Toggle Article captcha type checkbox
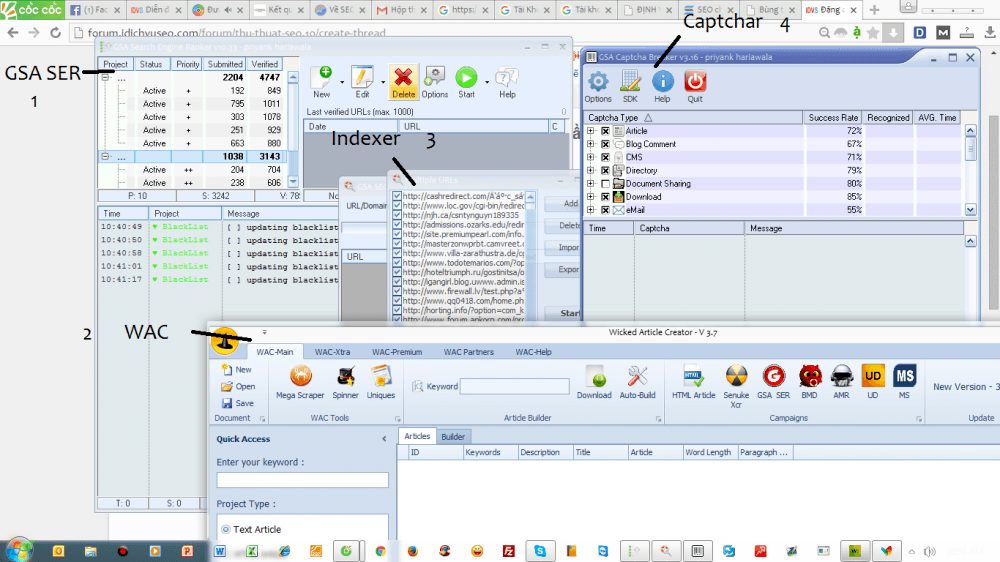Screen dimensions: 1000x562 click(x=605, y=131)
